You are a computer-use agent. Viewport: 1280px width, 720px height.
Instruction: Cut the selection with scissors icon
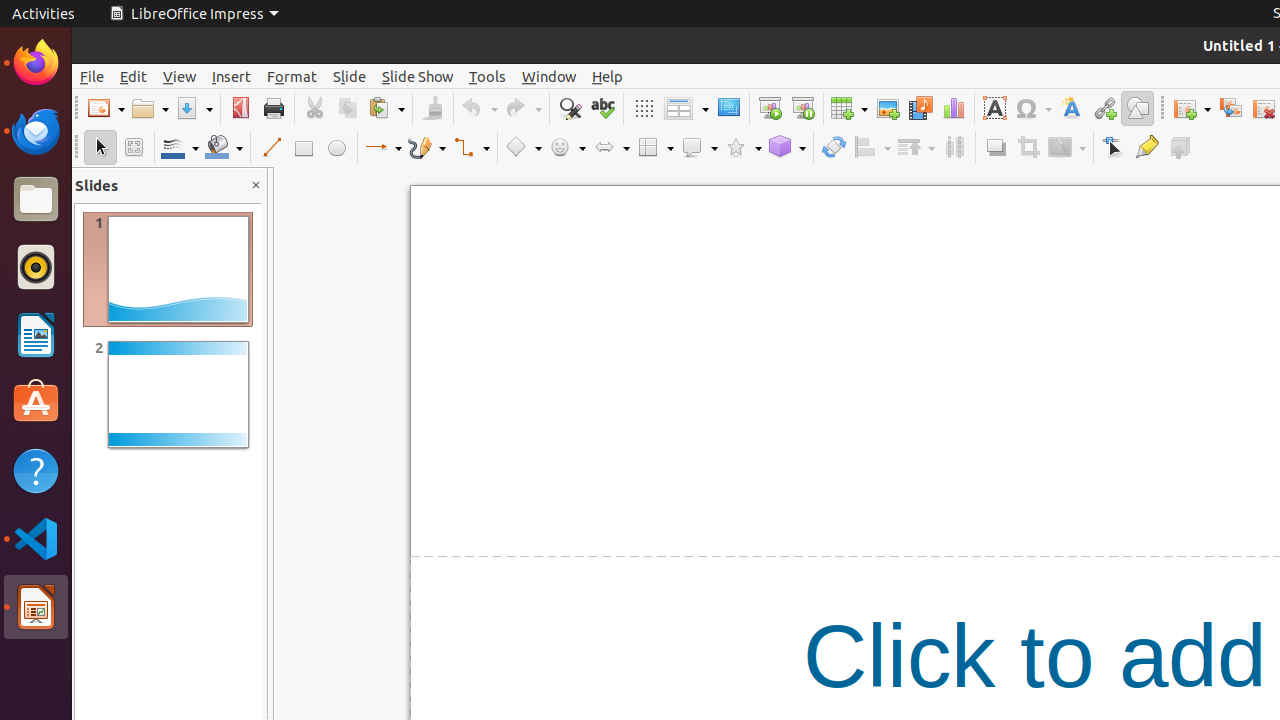pos(315,108)
